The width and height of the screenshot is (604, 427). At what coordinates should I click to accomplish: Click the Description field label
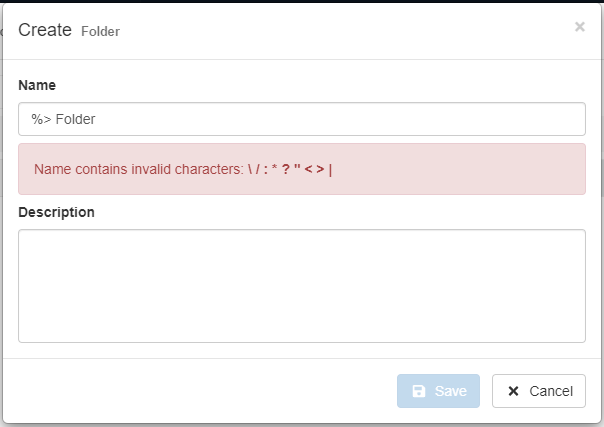56,212
